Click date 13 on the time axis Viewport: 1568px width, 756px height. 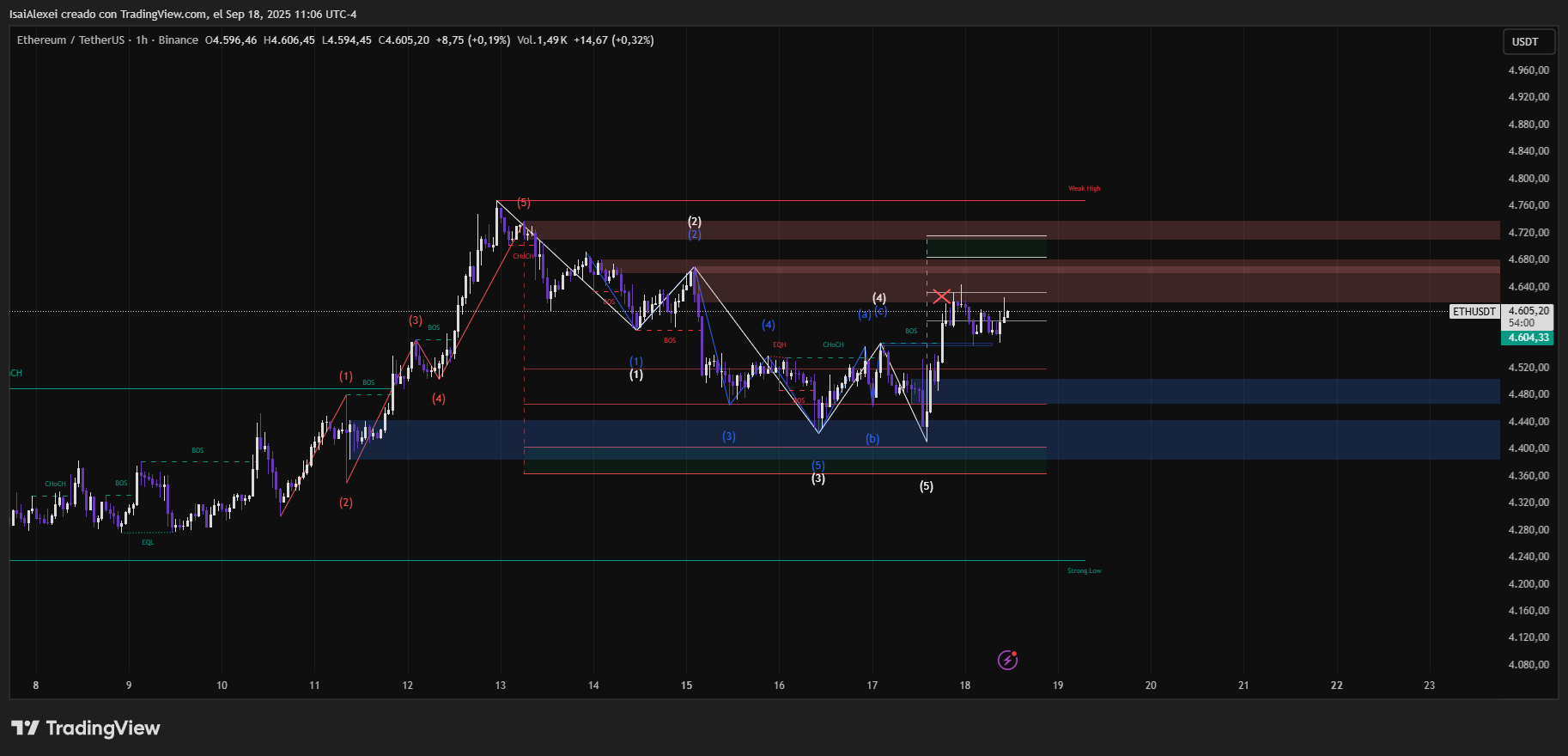pyautogui.click(x=500, y=686)
